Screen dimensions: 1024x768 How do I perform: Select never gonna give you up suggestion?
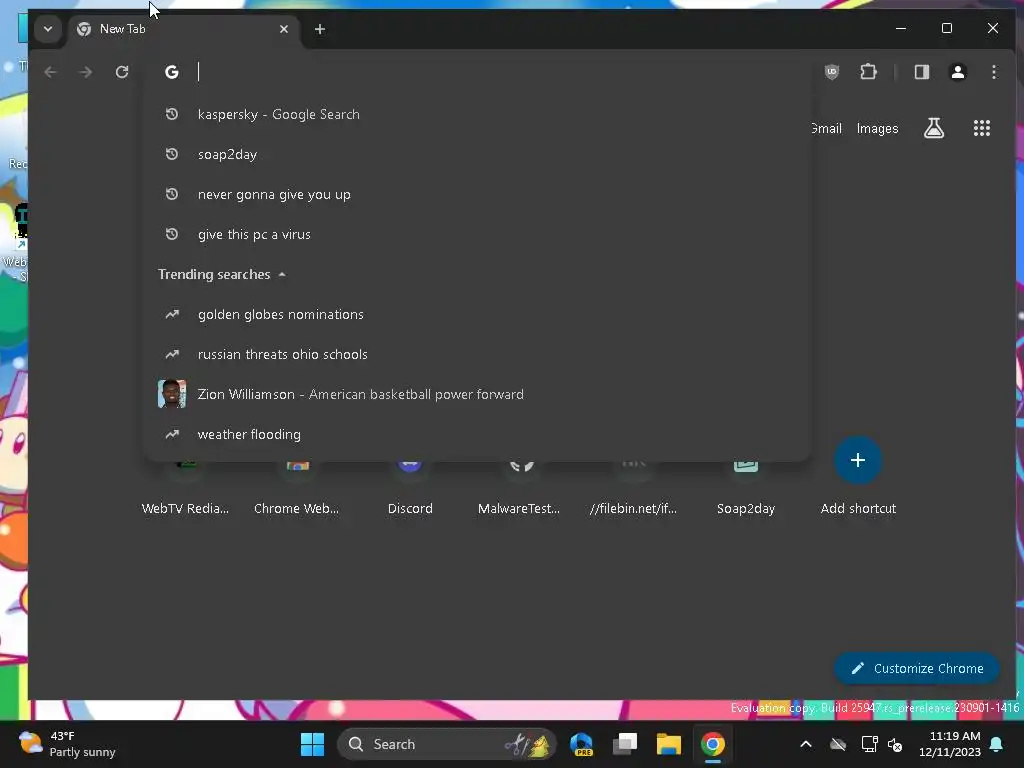click(477, 195)
